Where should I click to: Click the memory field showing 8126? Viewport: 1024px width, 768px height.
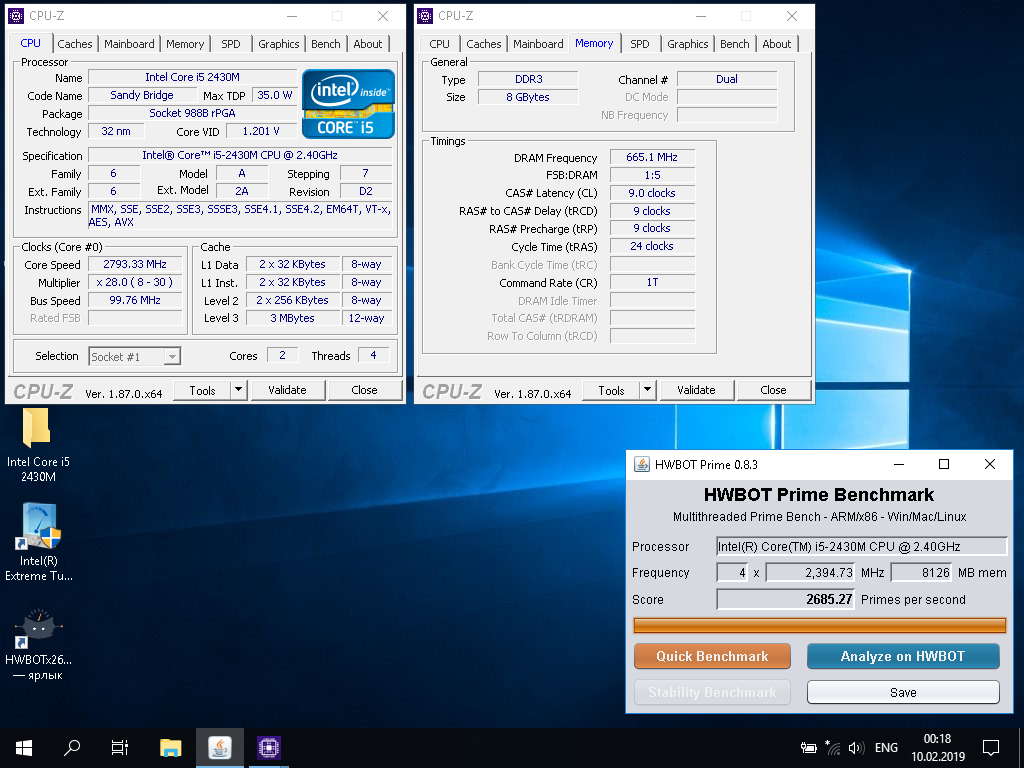pos(921,573)
